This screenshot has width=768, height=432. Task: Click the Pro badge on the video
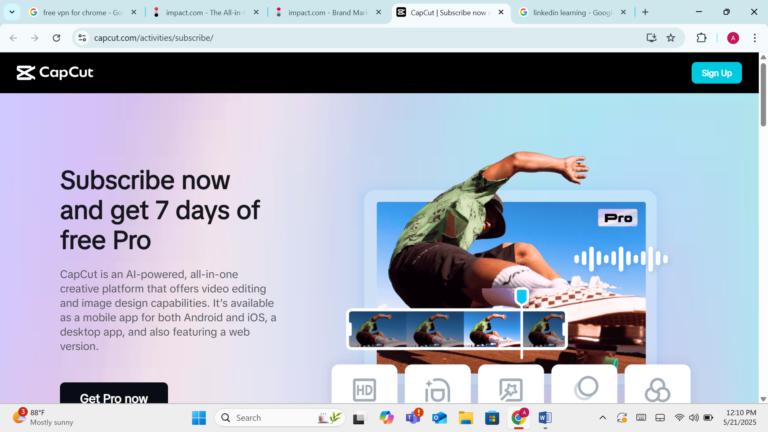618,217
